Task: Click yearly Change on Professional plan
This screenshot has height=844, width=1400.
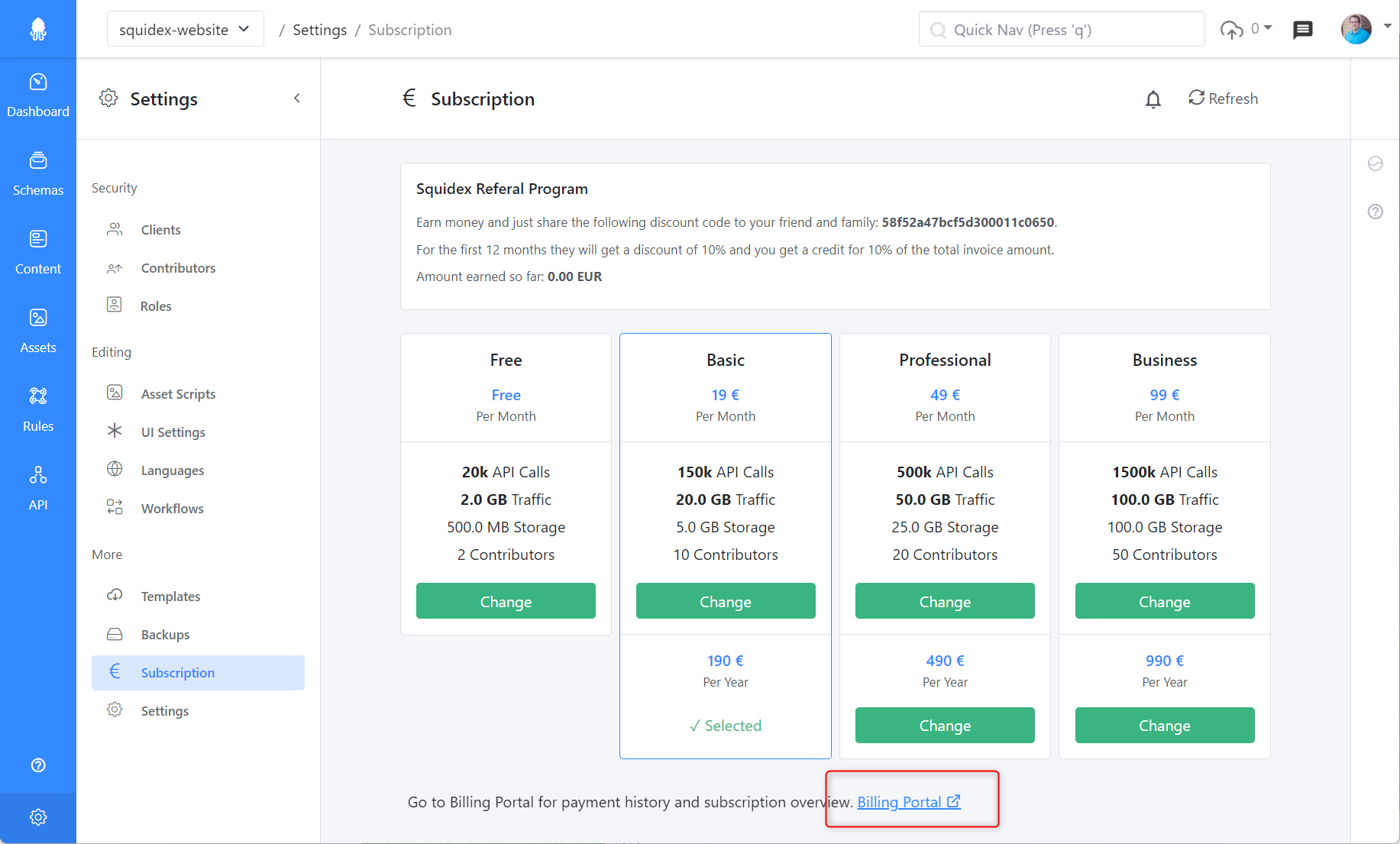Action: tap(945, 725)
